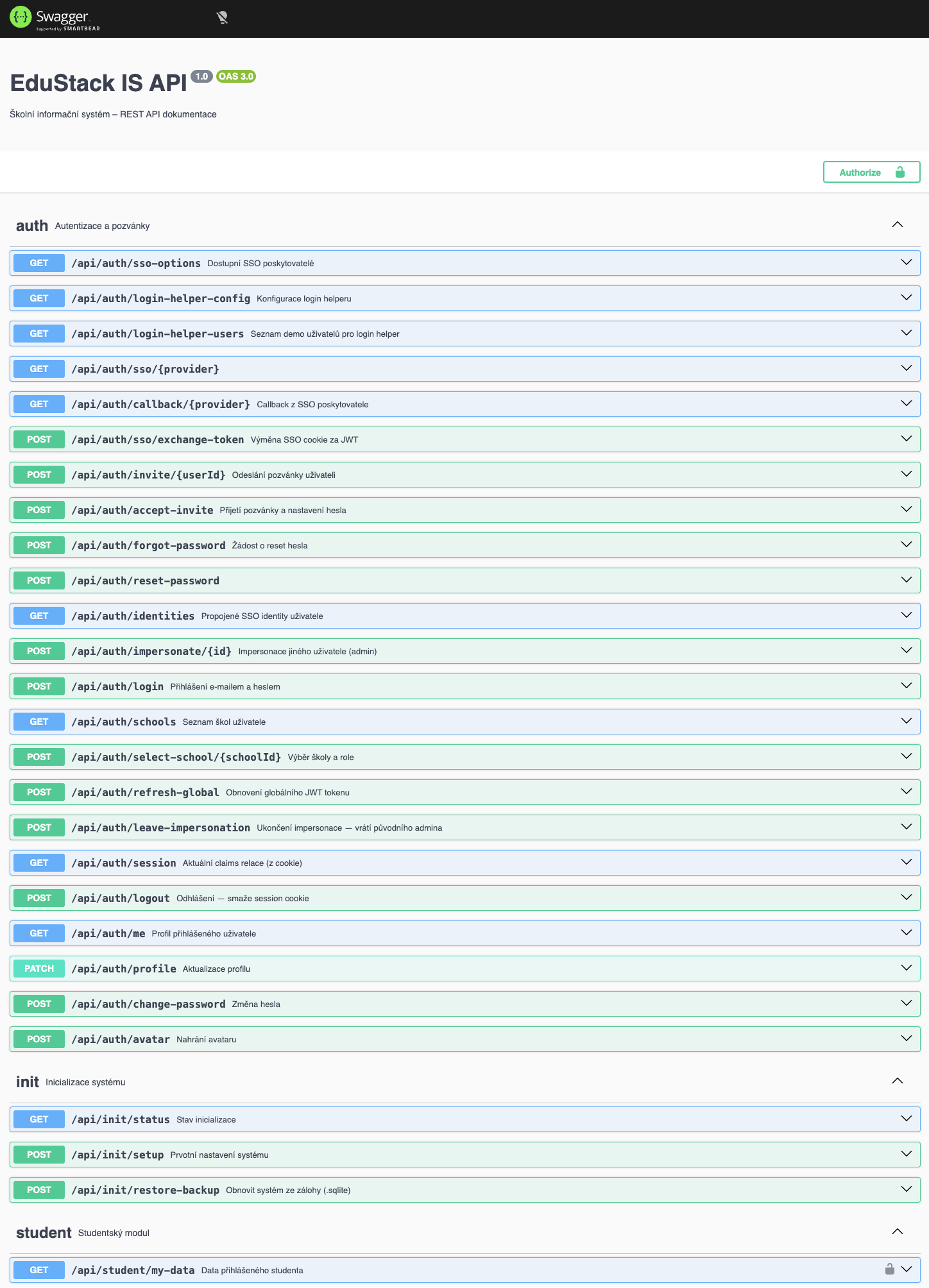Click the OAS 3.0 badge
Viewport: 929px width, 1288px height.
tap(236, 76)
